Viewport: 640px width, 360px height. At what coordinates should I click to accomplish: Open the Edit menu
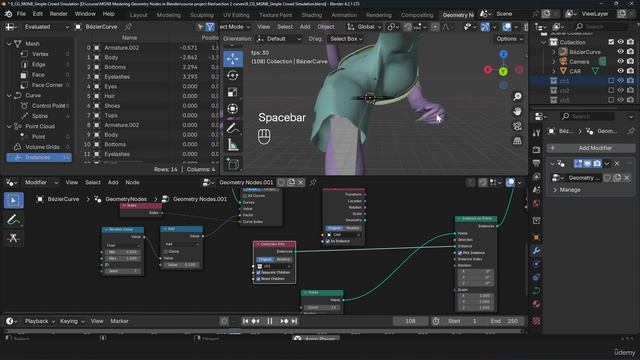pyautogui.click(x=38, y=14)
